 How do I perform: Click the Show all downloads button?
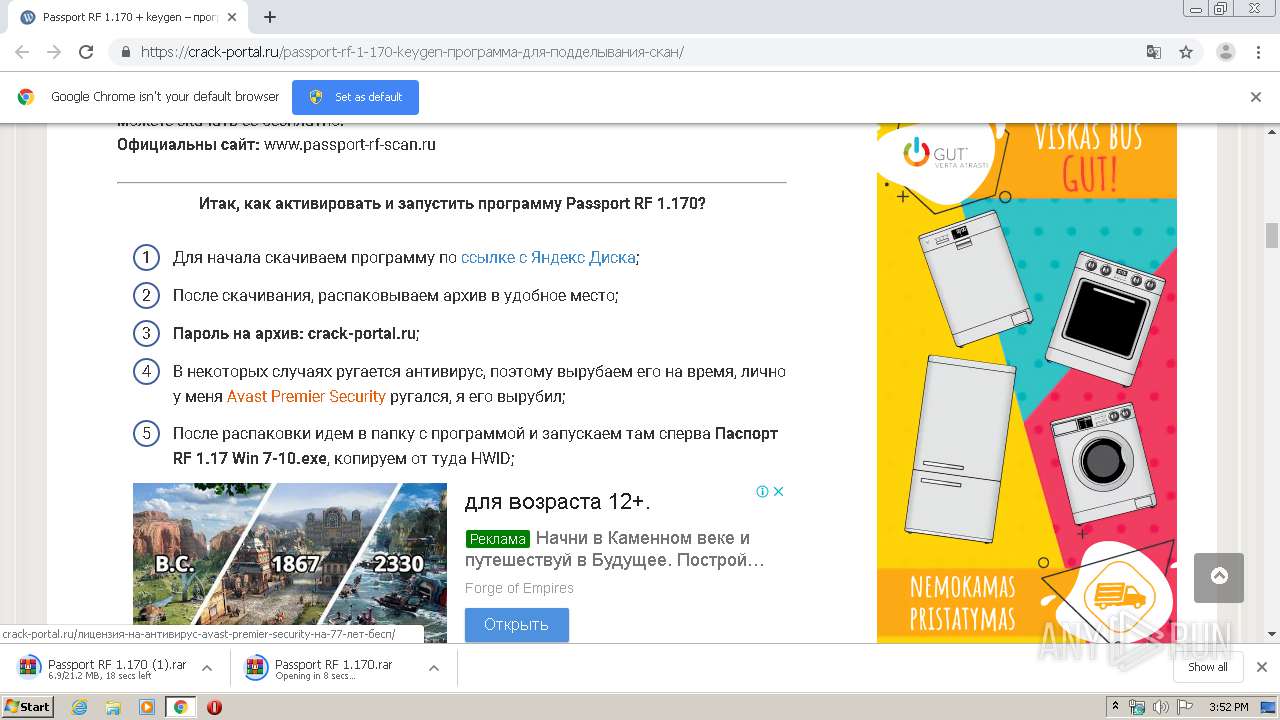(1208, 667)
